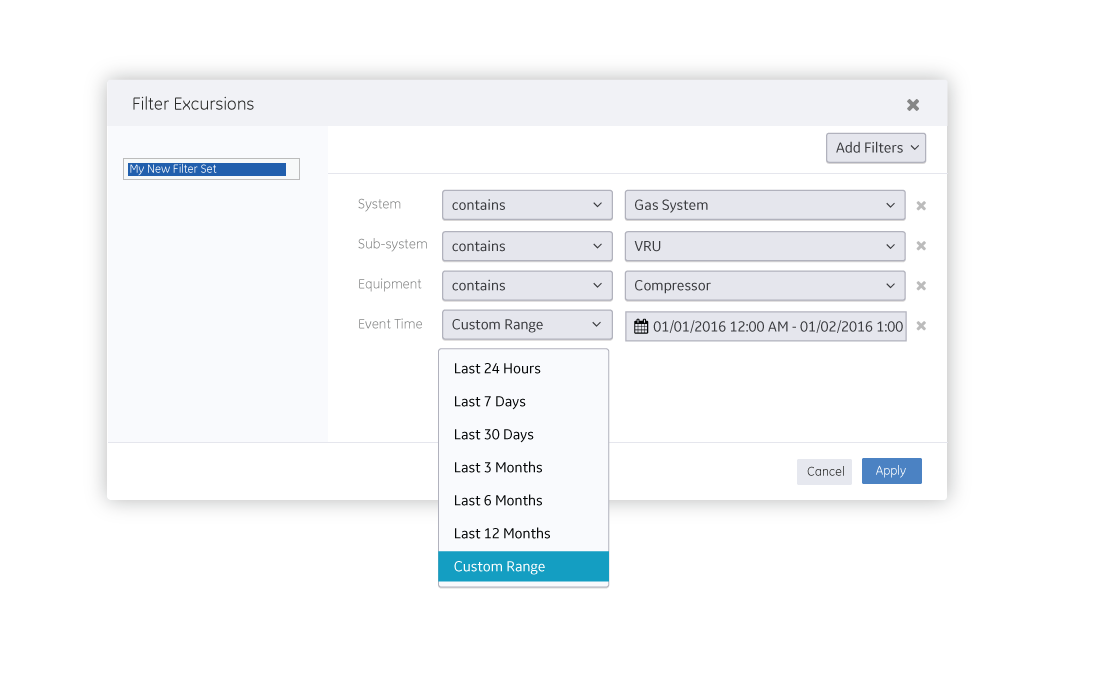
Task: Select Last 24 Hours option
Action: (523, 369)
